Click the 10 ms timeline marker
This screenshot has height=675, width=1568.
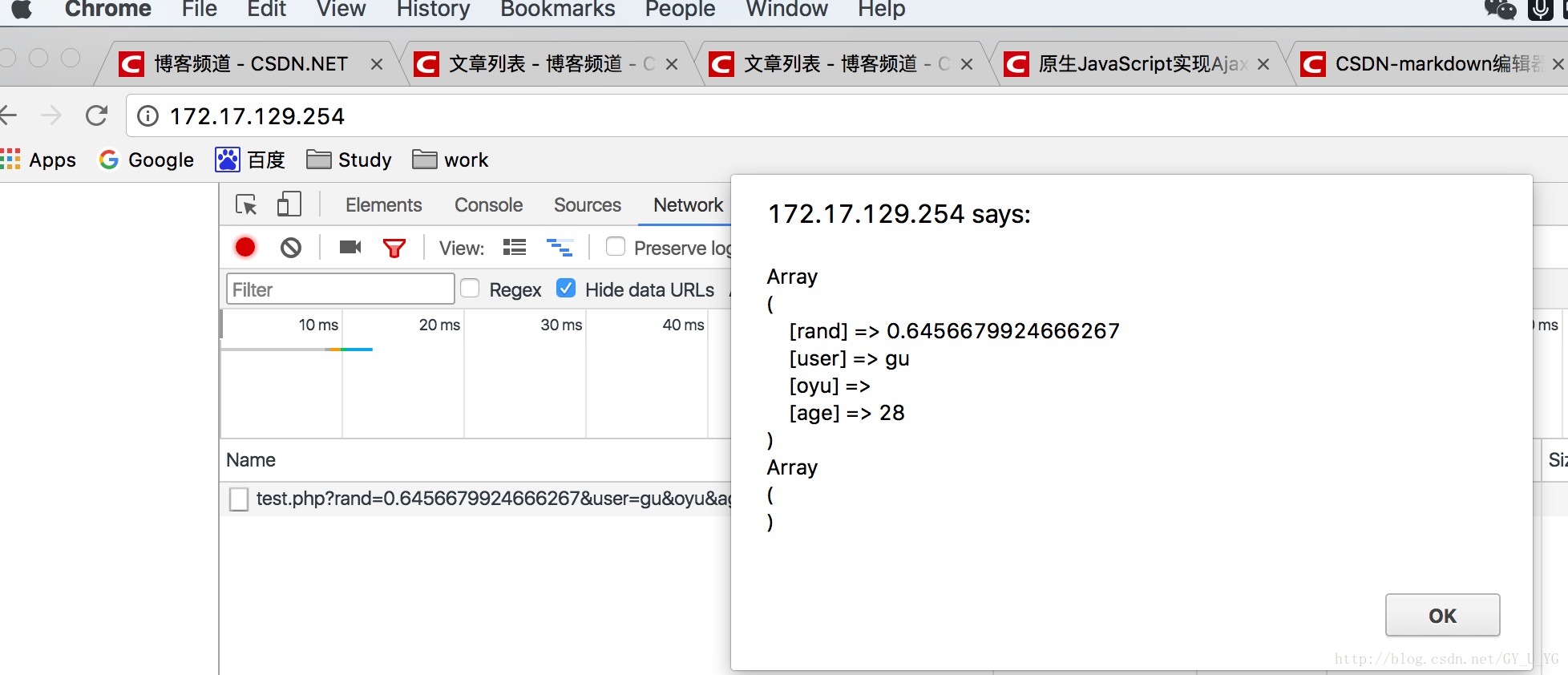(318, 325)
